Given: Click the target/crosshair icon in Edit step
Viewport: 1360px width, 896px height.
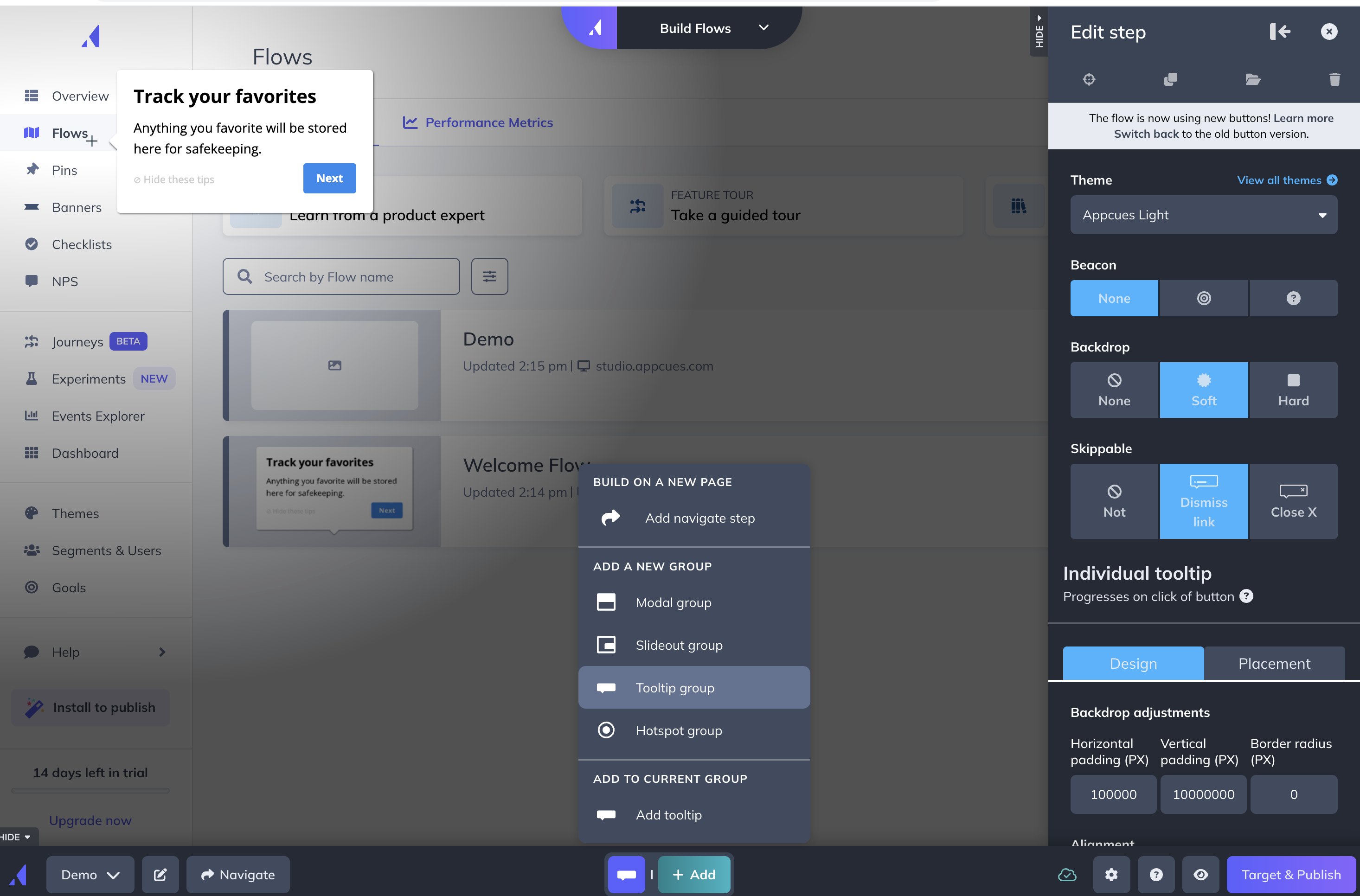Looking at the screenshot, I should tap(1089, 79).
